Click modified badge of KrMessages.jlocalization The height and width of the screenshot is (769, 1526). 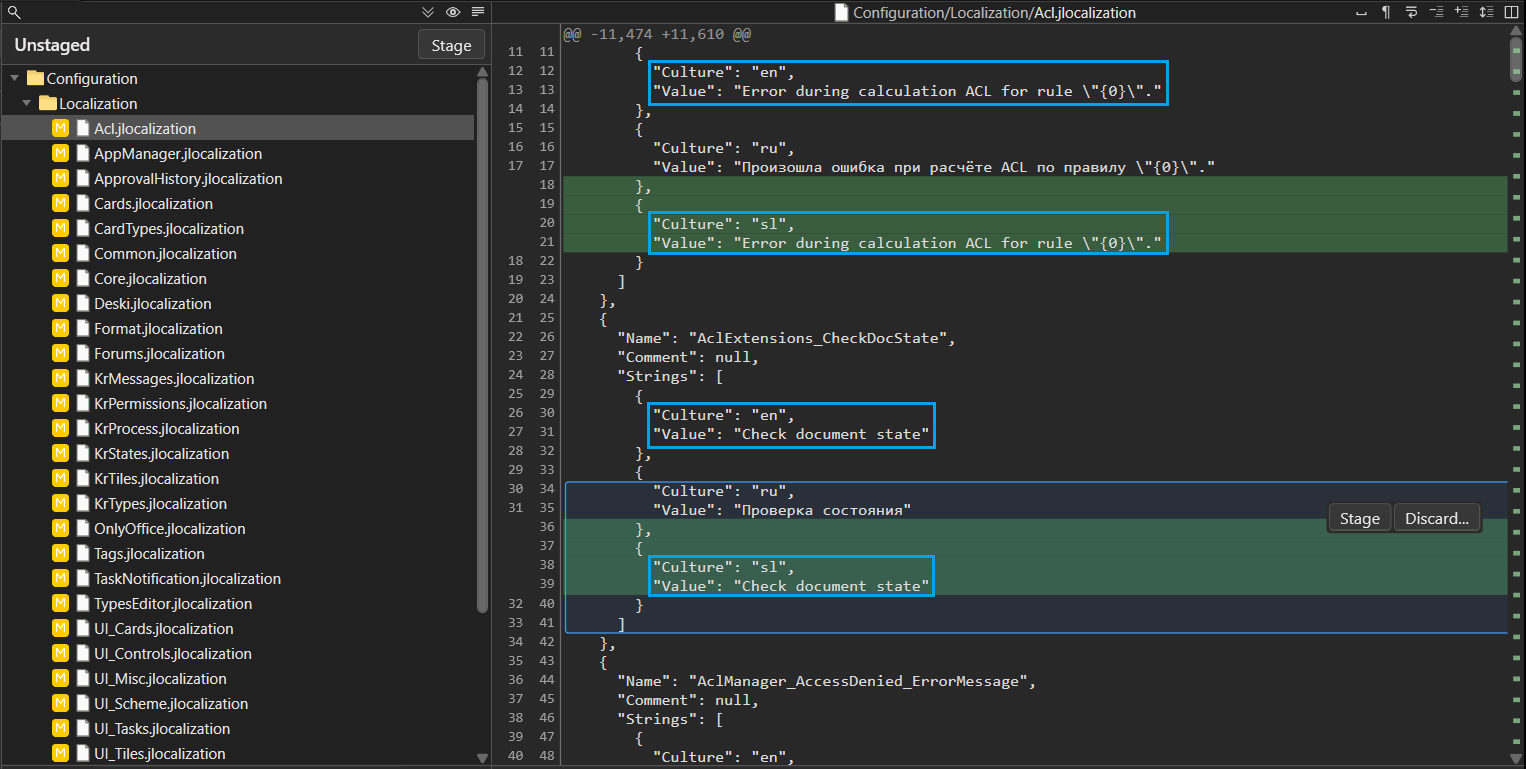click(60, 378)
